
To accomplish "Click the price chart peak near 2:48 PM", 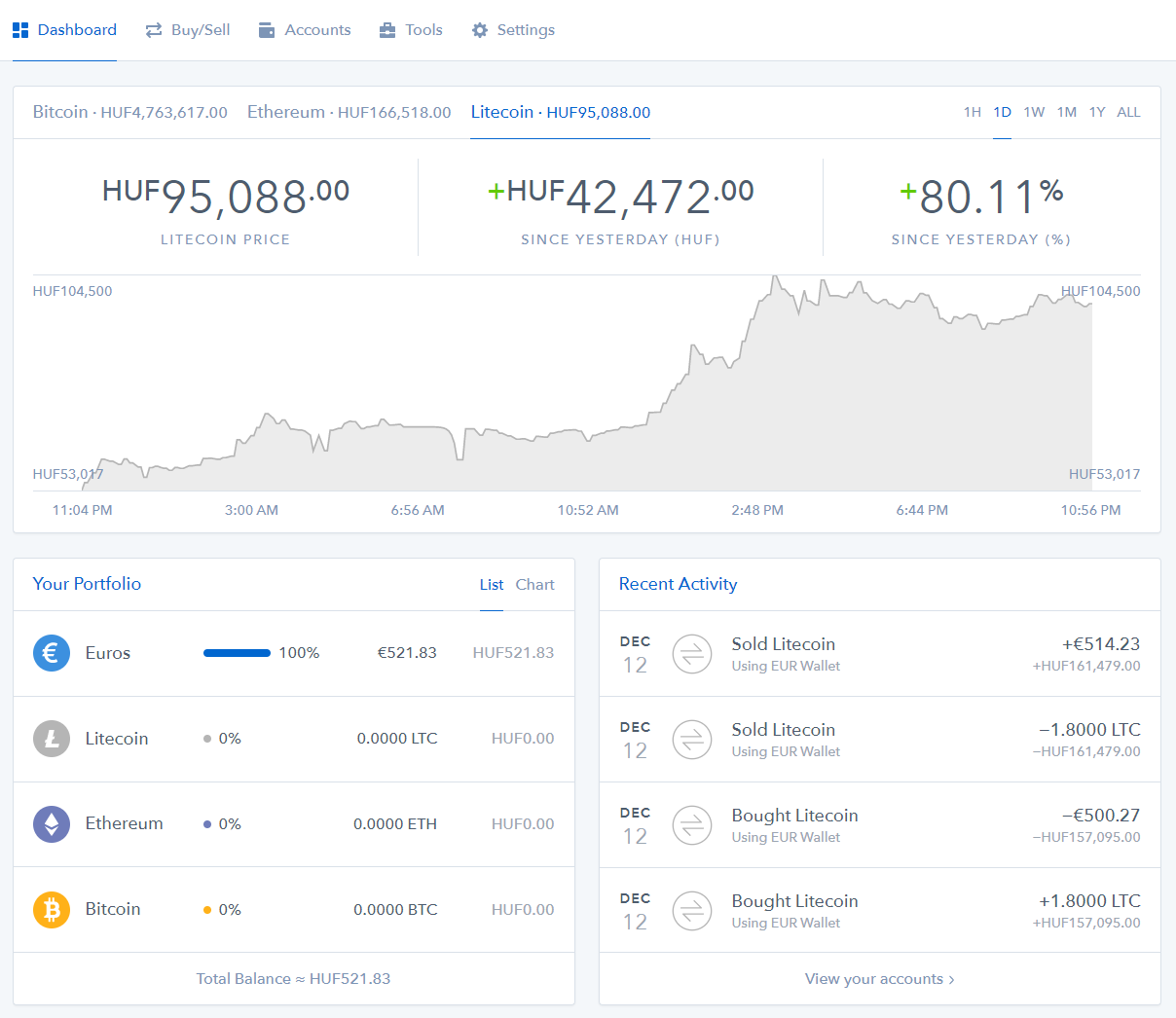I will [775, 278].
